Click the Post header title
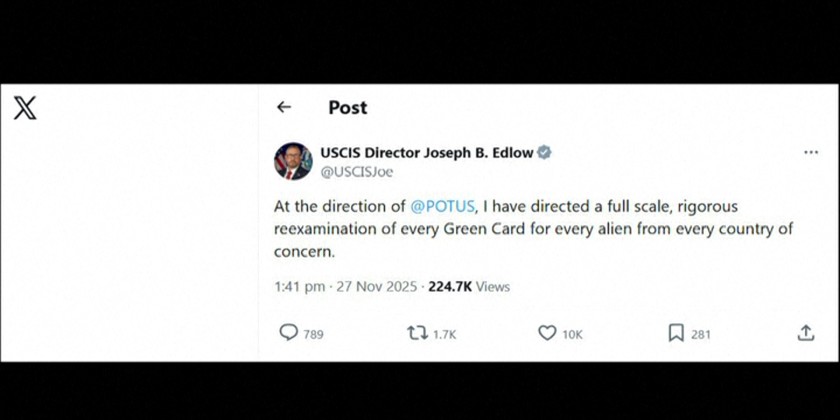The height and width of the screenshot is (420, 840). (x=347, y=107)
